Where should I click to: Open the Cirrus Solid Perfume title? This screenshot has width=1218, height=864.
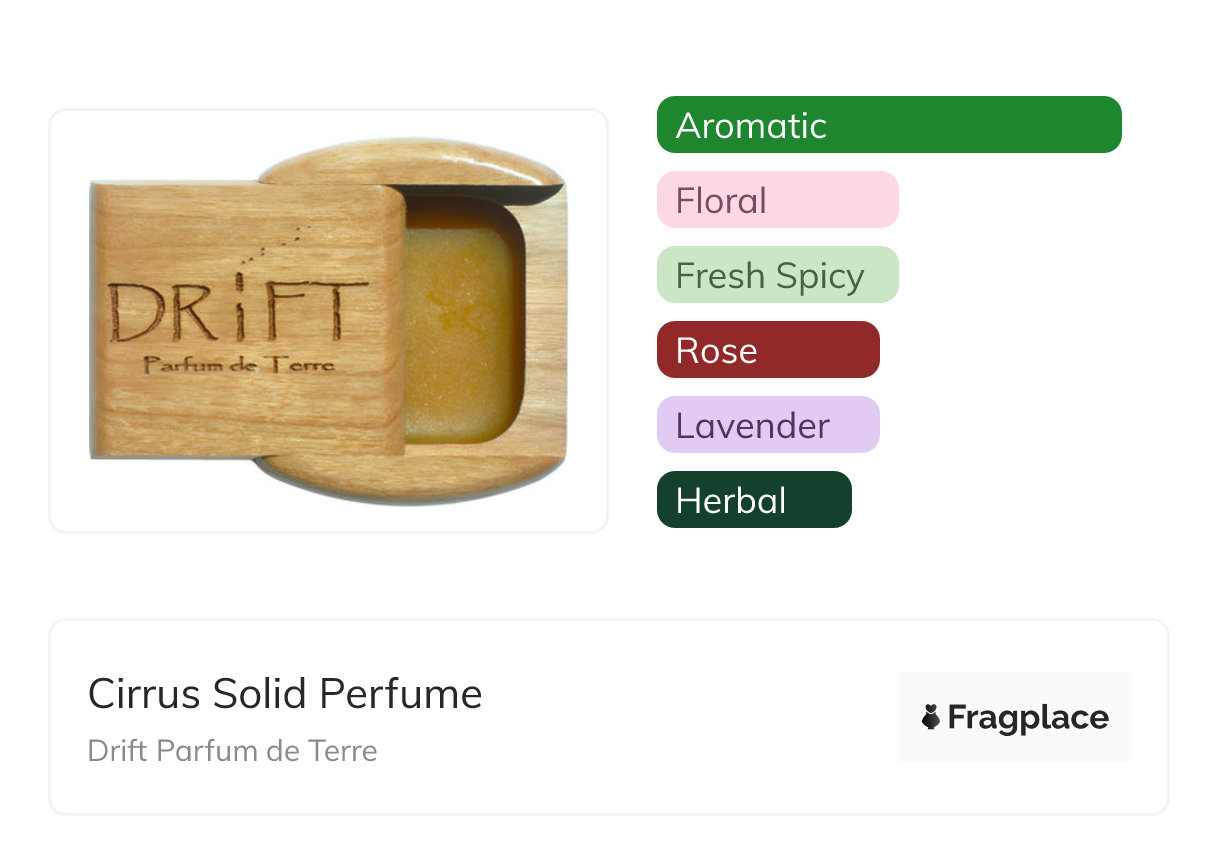pos(285,693)
